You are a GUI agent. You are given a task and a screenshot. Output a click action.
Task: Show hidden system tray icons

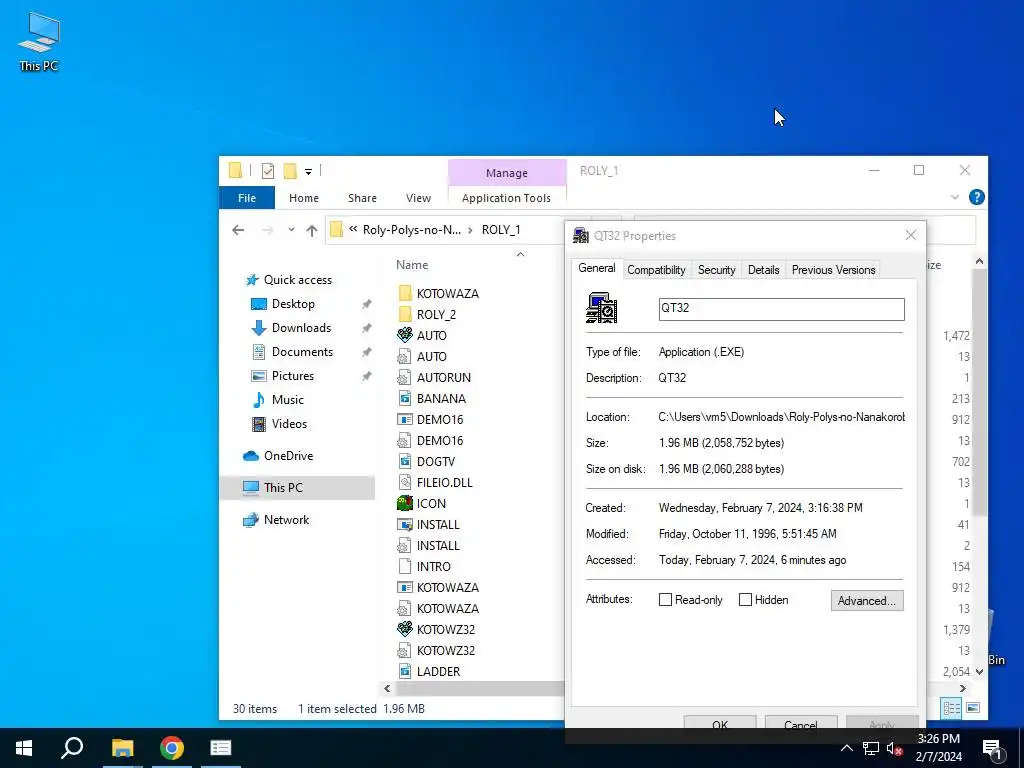846,748
